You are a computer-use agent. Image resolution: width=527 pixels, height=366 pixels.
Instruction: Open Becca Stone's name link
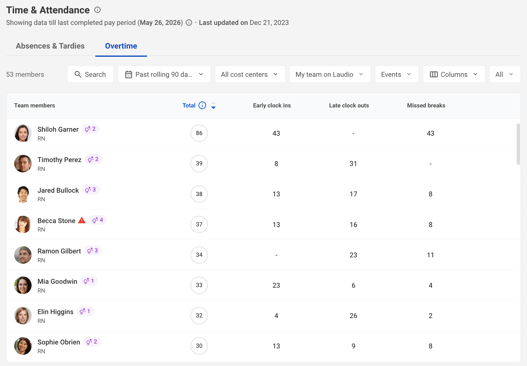[x=56, y=221]
